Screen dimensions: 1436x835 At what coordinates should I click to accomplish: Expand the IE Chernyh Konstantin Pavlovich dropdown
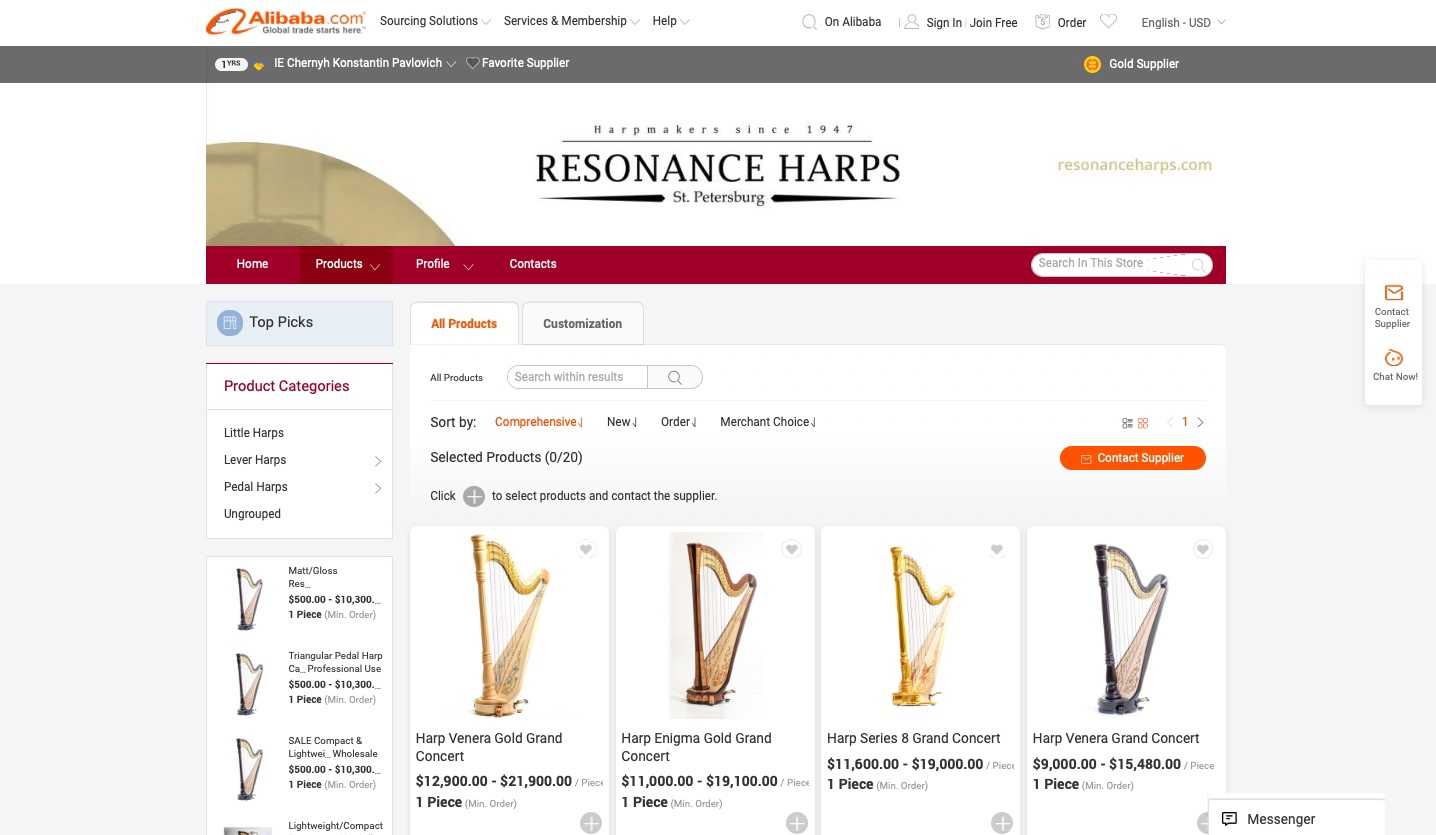click(x=451, y=64)
